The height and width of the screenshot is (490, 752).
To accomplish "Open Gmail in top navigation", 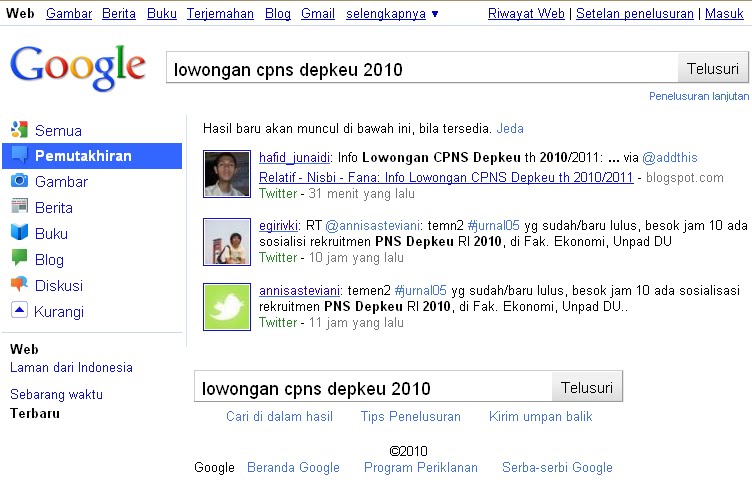I will click(318, 13).
